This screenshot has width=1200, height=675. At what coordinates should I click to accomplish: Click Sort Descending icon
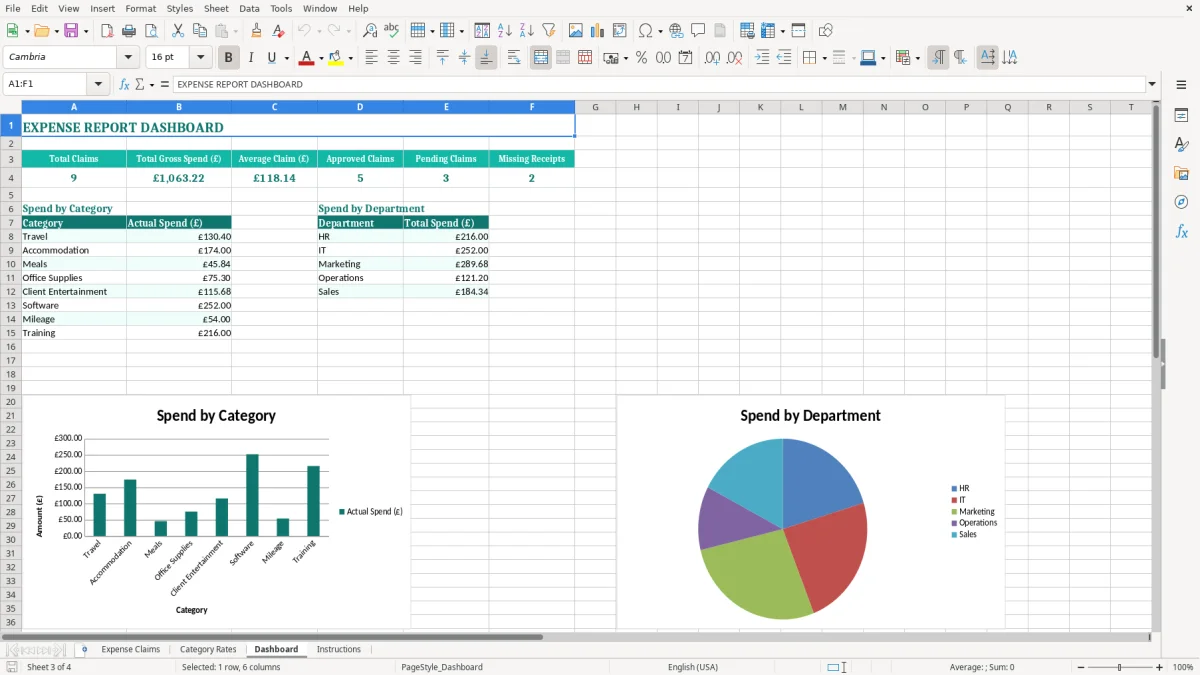pyautogui.click(x=527, y=31)
